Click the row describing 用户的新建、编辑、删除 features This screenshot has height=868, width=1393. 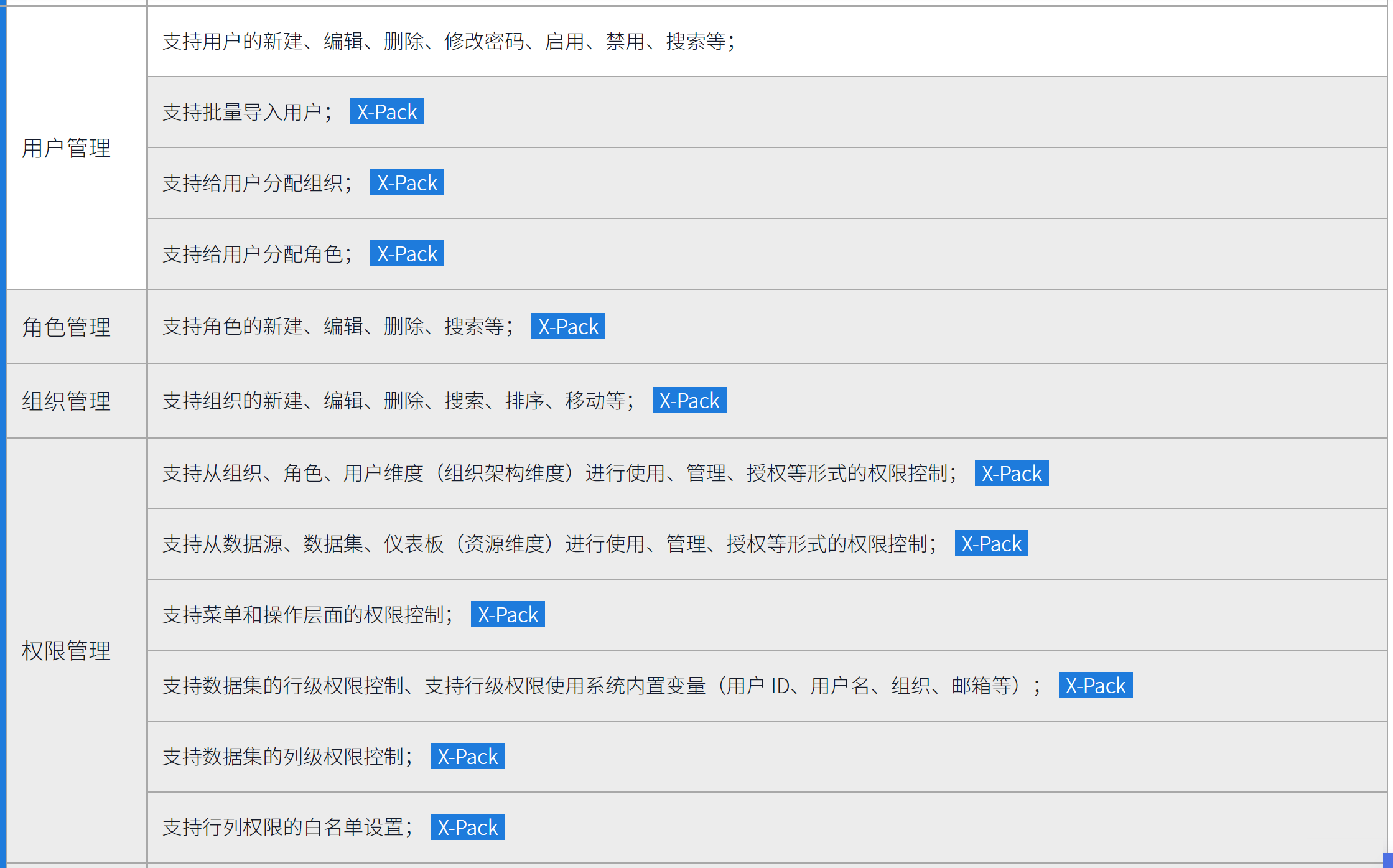pos(449,42)
